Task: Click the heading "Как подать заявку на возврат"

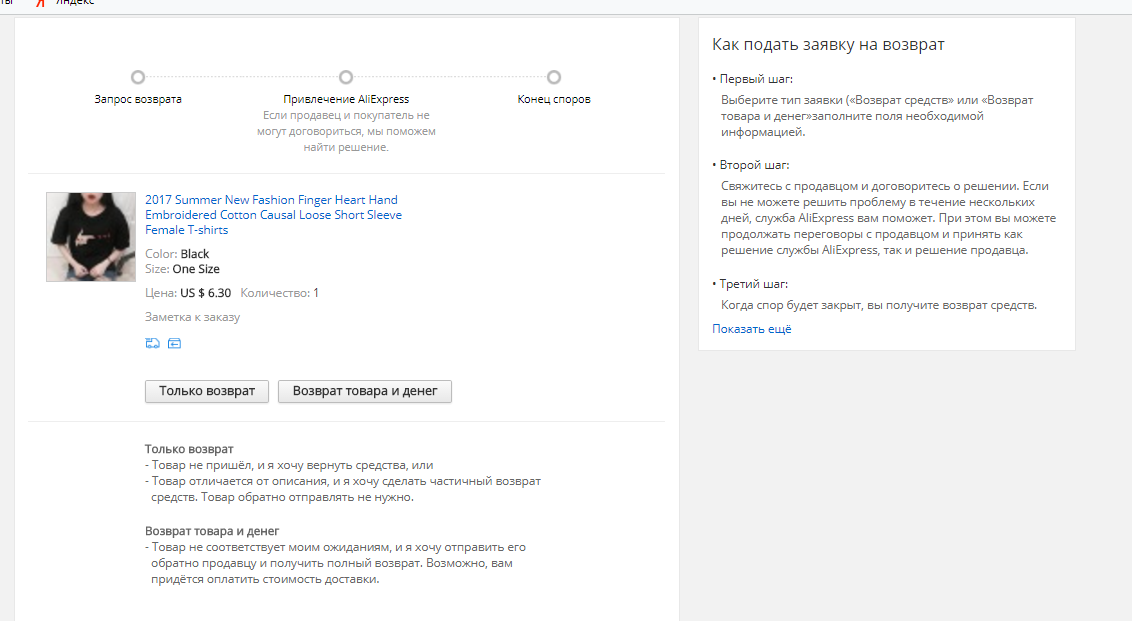Action: tap(828, 45)
